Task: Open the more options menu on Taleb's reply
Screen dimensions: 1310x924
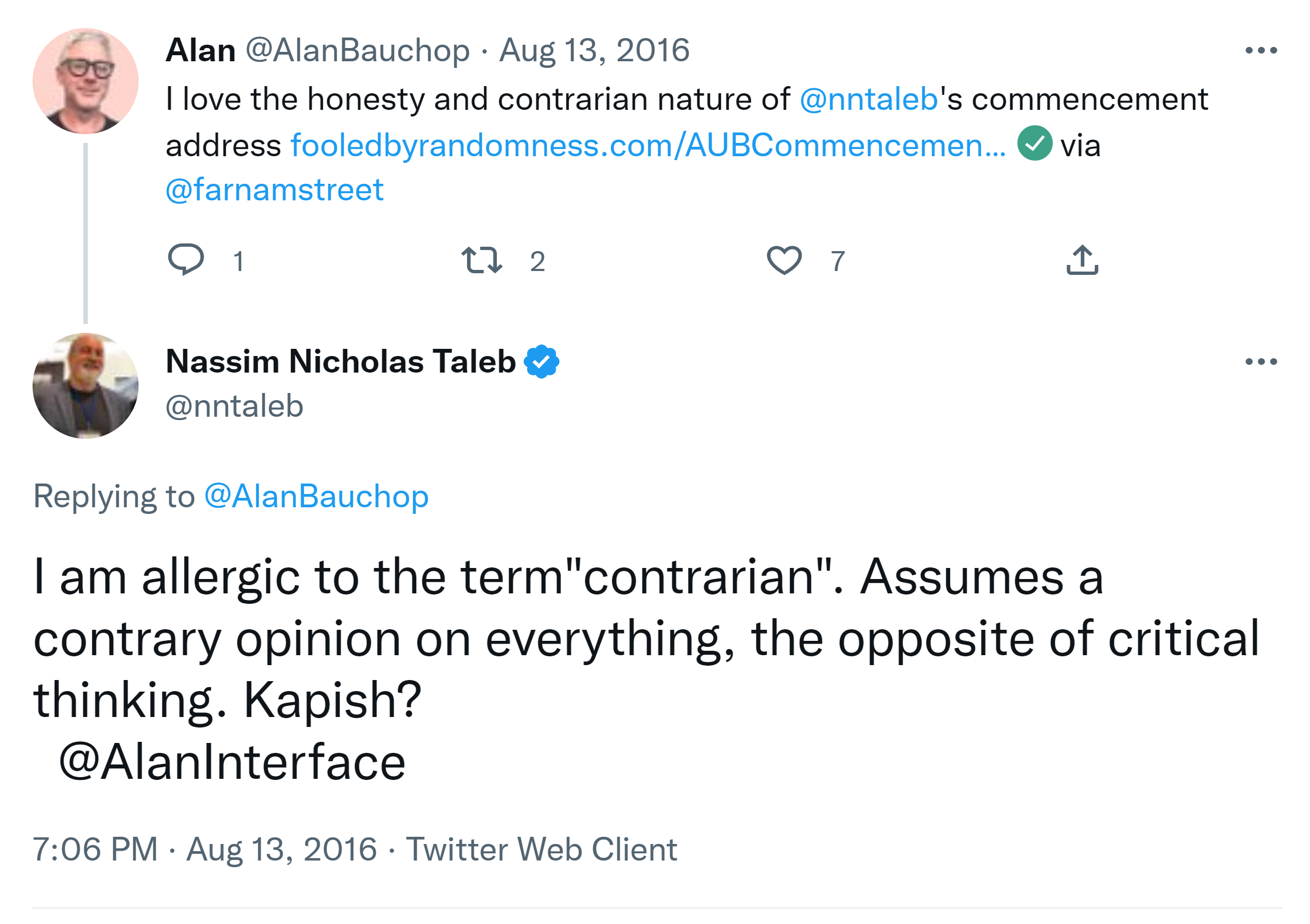Action: [1261, 362]
